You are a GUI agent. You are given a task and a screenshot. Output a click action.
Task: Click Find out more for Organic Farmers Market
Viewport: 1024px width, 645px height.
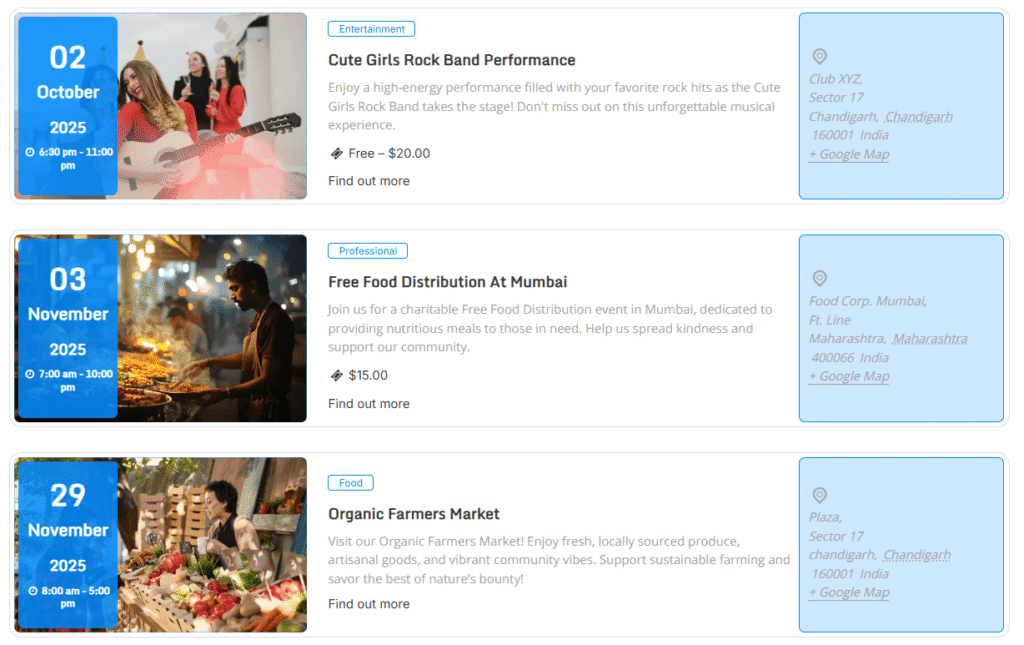click(368, 604)
